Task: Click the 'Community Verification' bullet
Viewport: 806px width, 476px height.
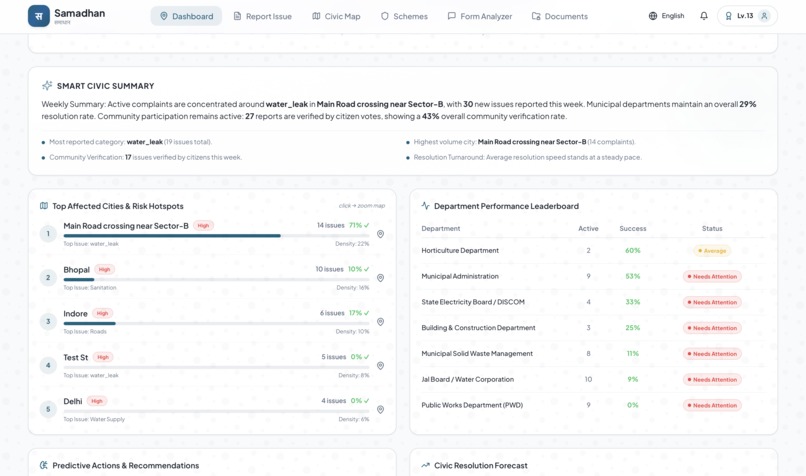Action: [142, 157]
